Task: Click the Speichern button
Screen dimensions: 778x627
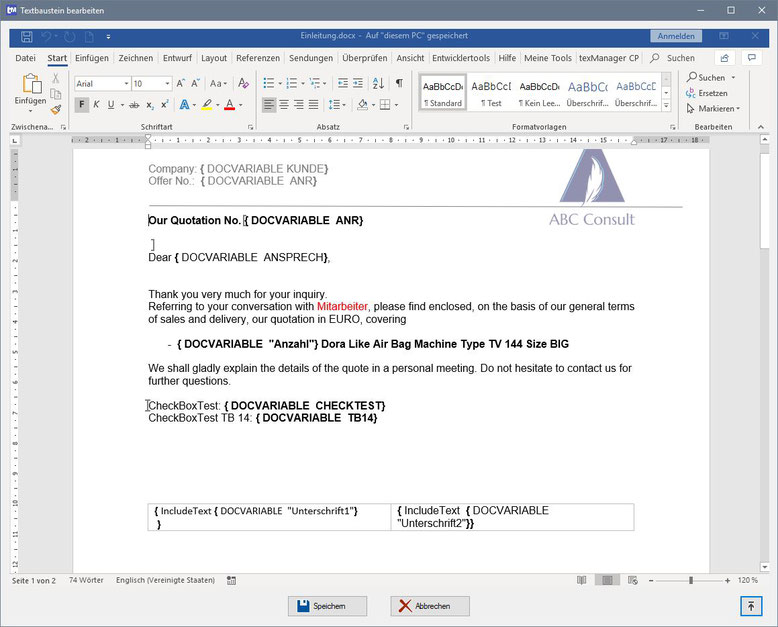Action: (x=327, y=606)
